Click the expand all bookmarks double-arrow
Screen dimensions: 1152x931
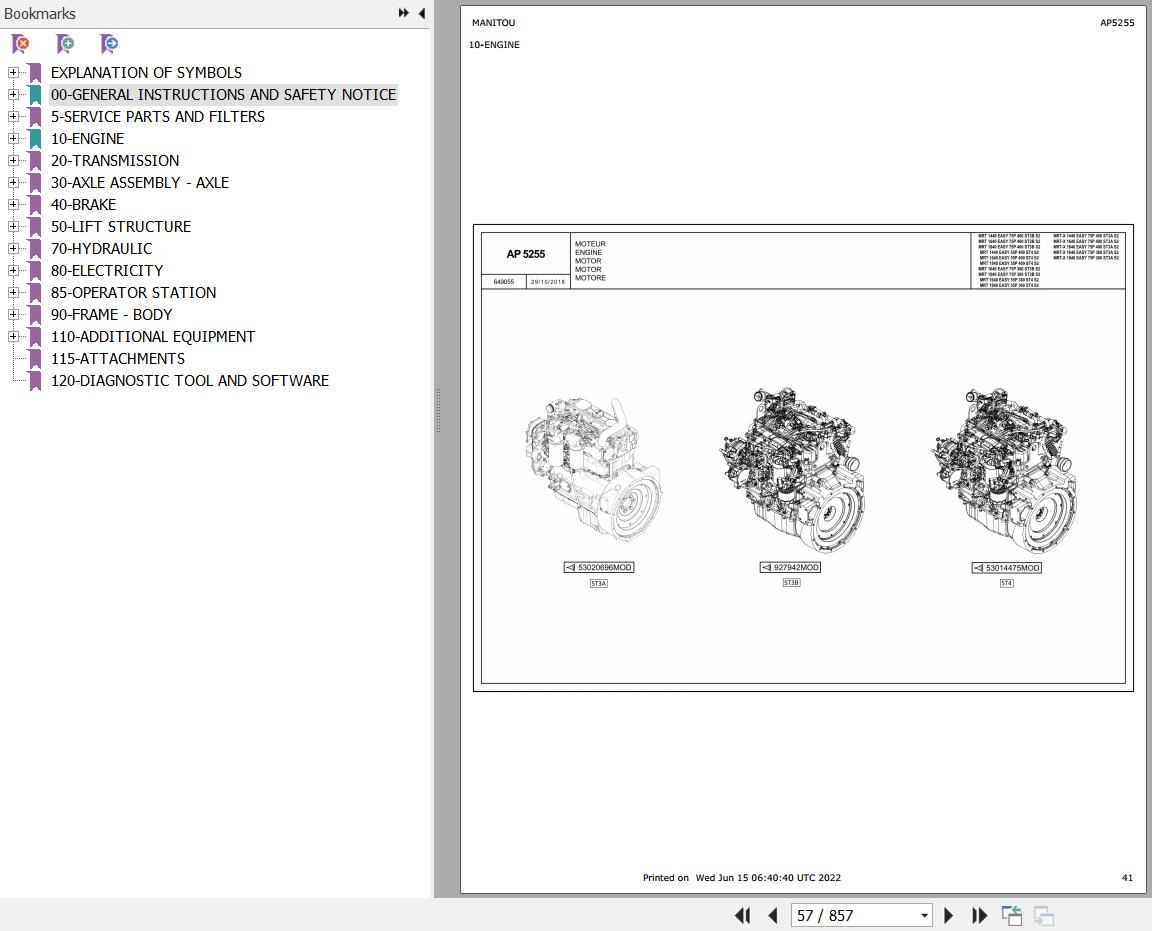click(x=403, y=13)
